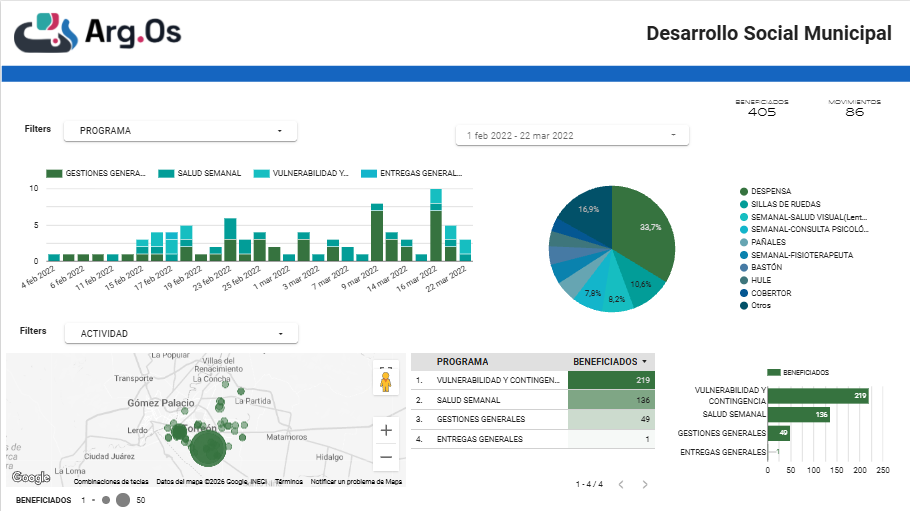Go to previous table page

tap(621, 484)
